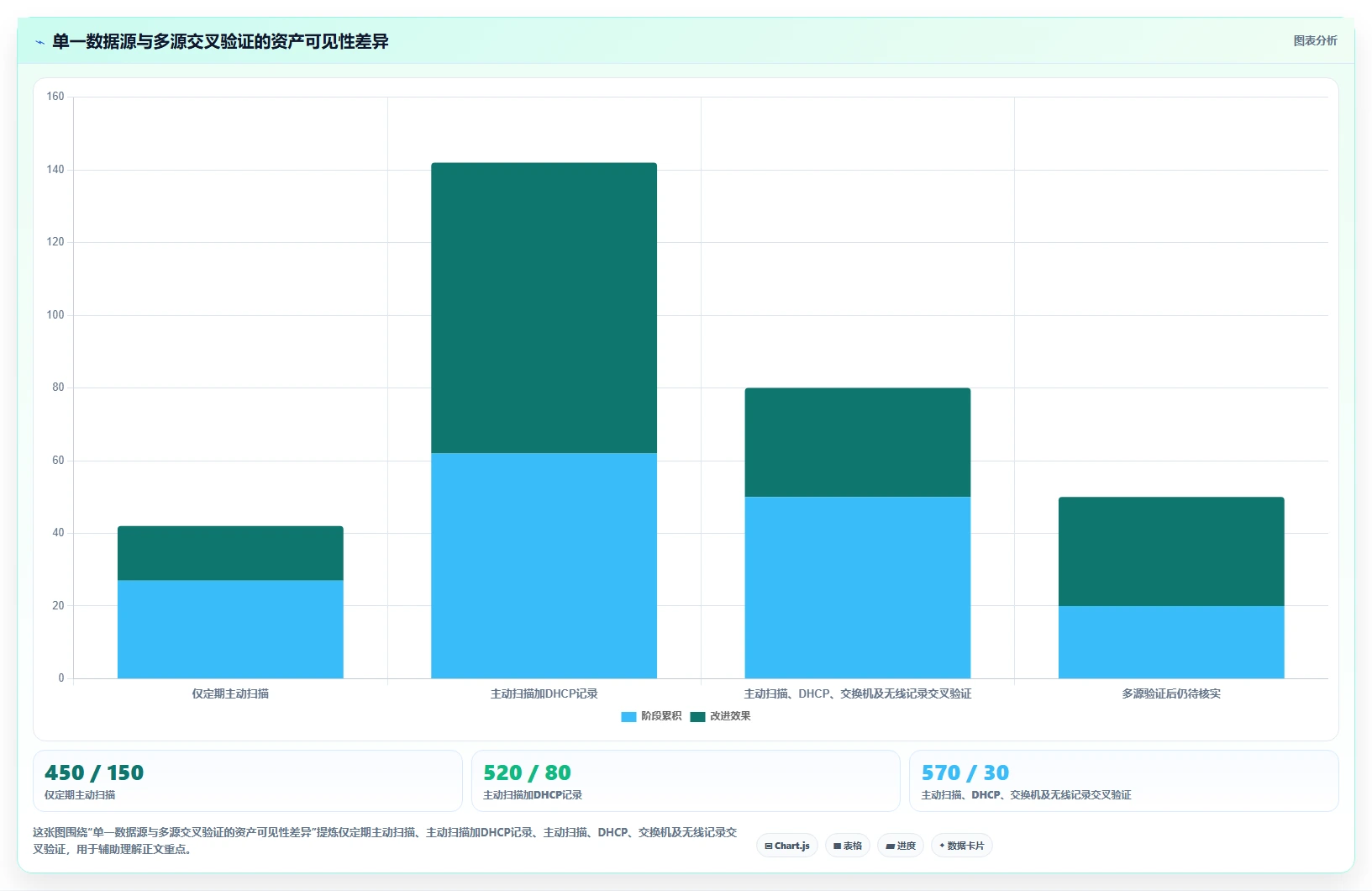
Task: Click the blue bar segment for 仅定期主动扫描
Action: click(x=230, y=629)
